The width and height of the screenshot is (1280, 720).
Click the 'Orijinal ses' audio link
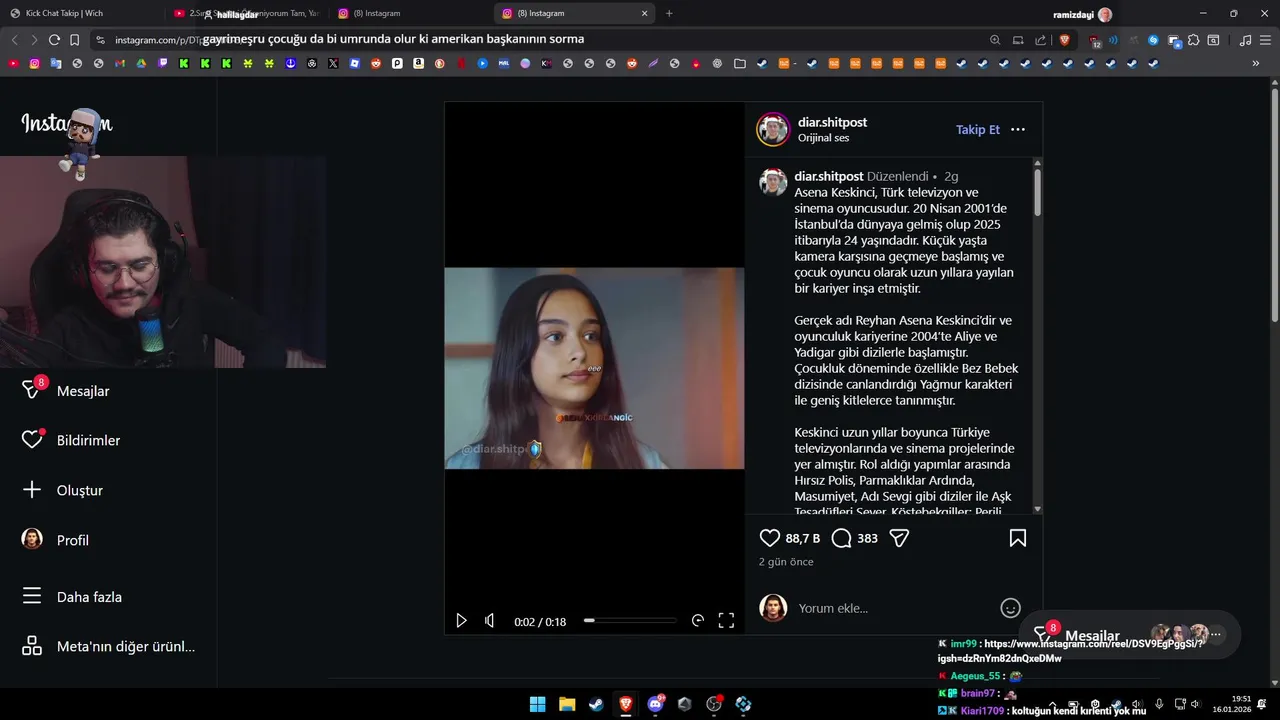pyautogui.click(x=823, y=138)
